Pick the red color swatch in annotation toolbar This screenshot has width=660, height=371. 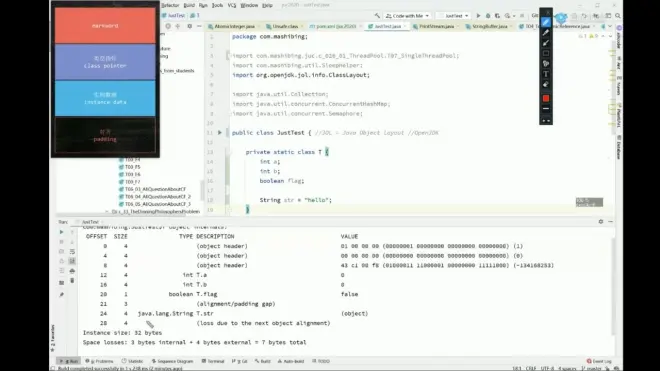point(546,98)
